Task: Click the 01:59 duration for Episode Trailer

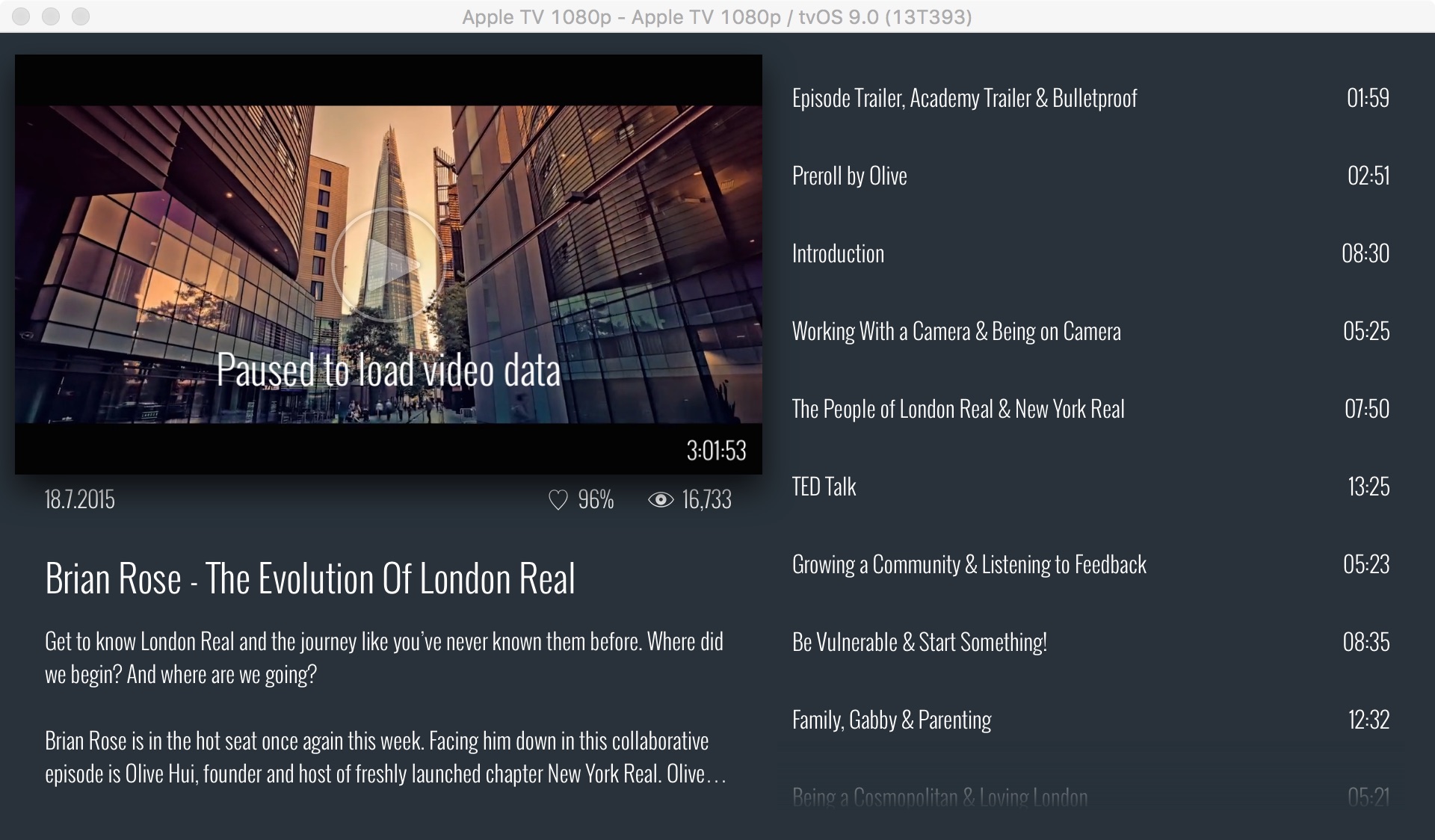Action: point(1368,98)
